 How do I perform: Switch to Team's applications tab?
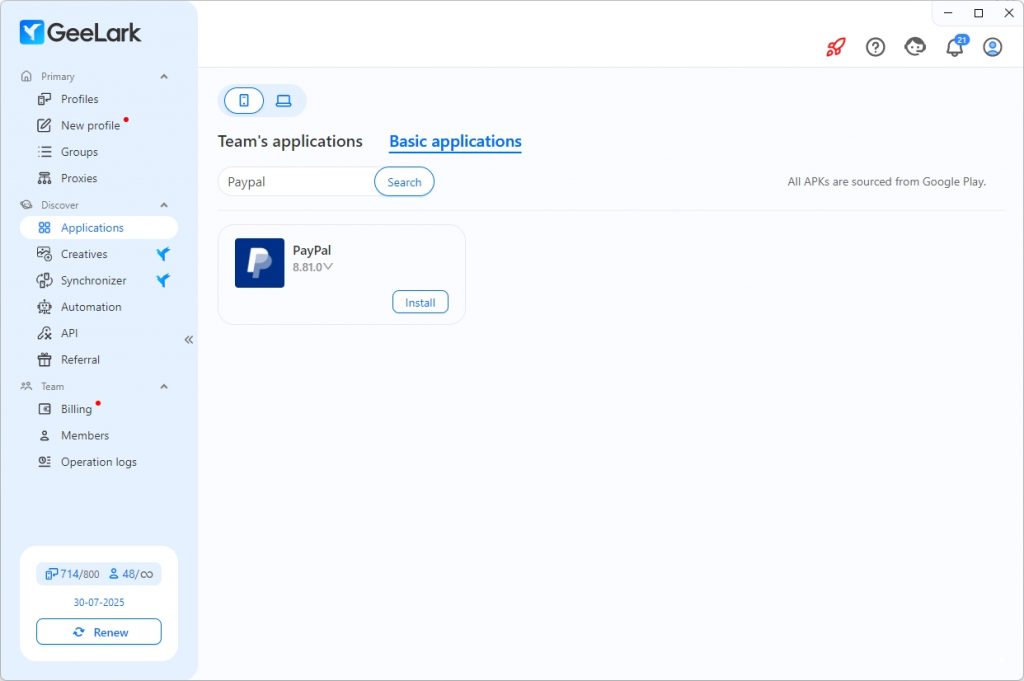click(290, 141)
